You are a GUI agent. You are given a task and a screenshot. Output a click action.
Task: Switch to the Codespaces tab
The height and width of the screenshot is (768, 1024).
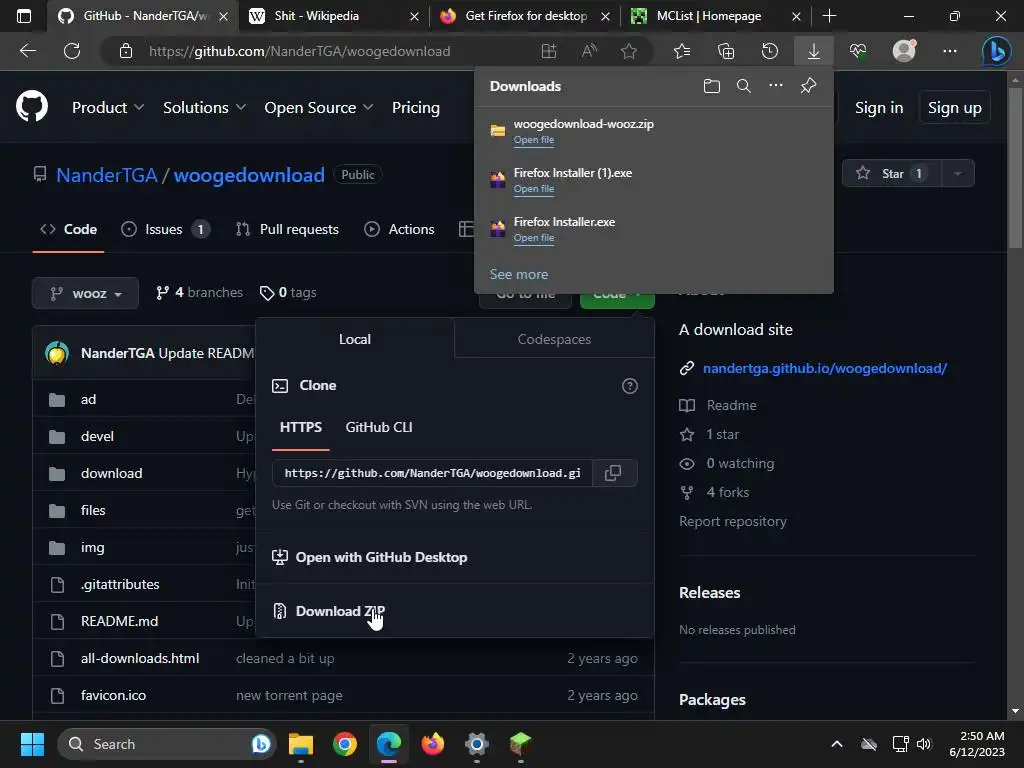(x=554, y=339)
